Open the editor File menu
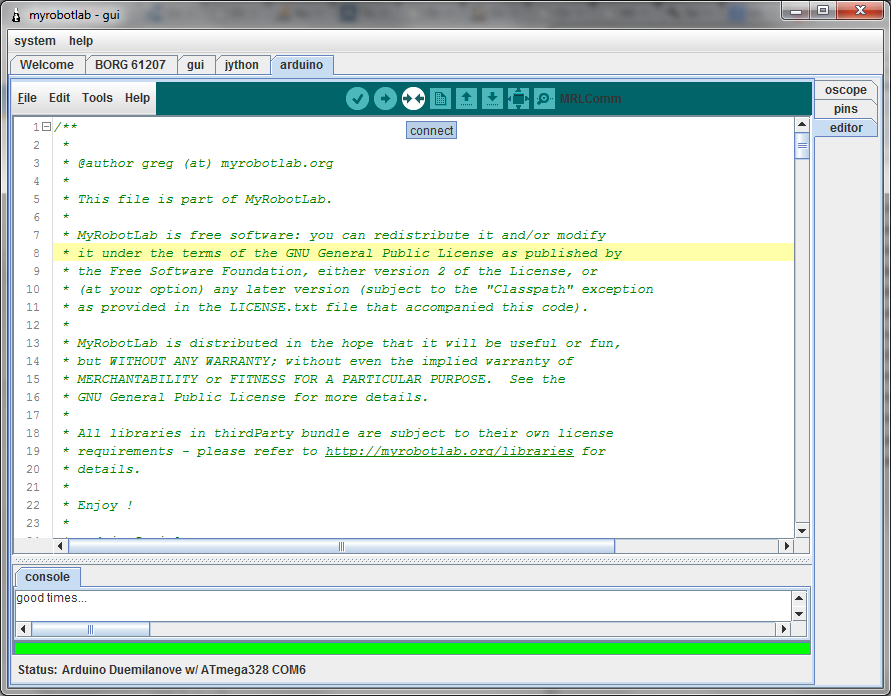The image size is (891, 696). pos(27,98)
